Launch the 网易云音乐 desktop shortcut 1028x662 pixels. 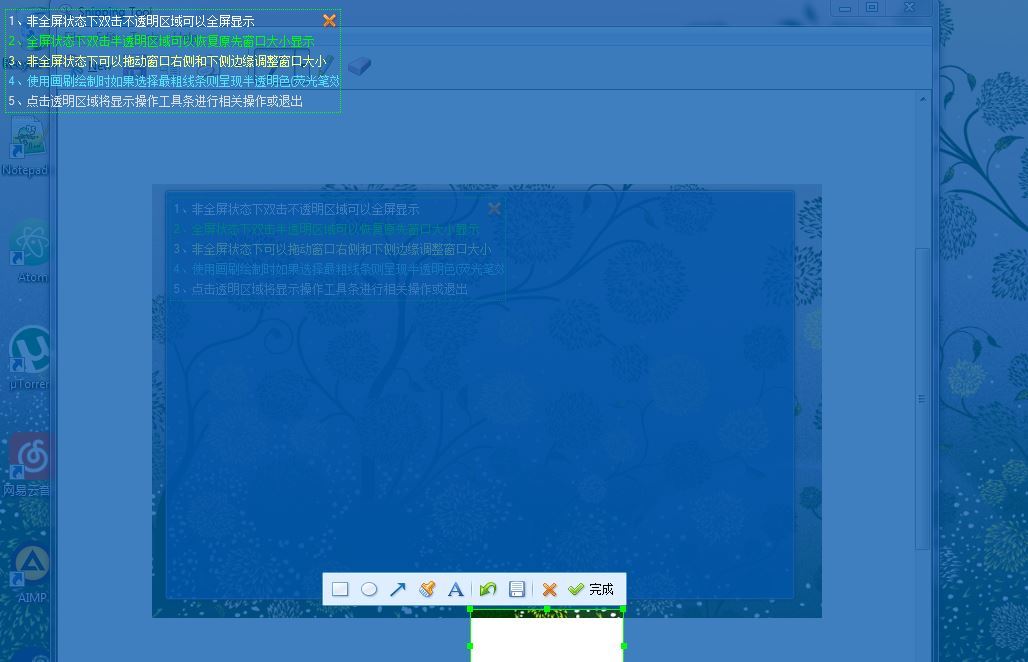pos(29,458)
